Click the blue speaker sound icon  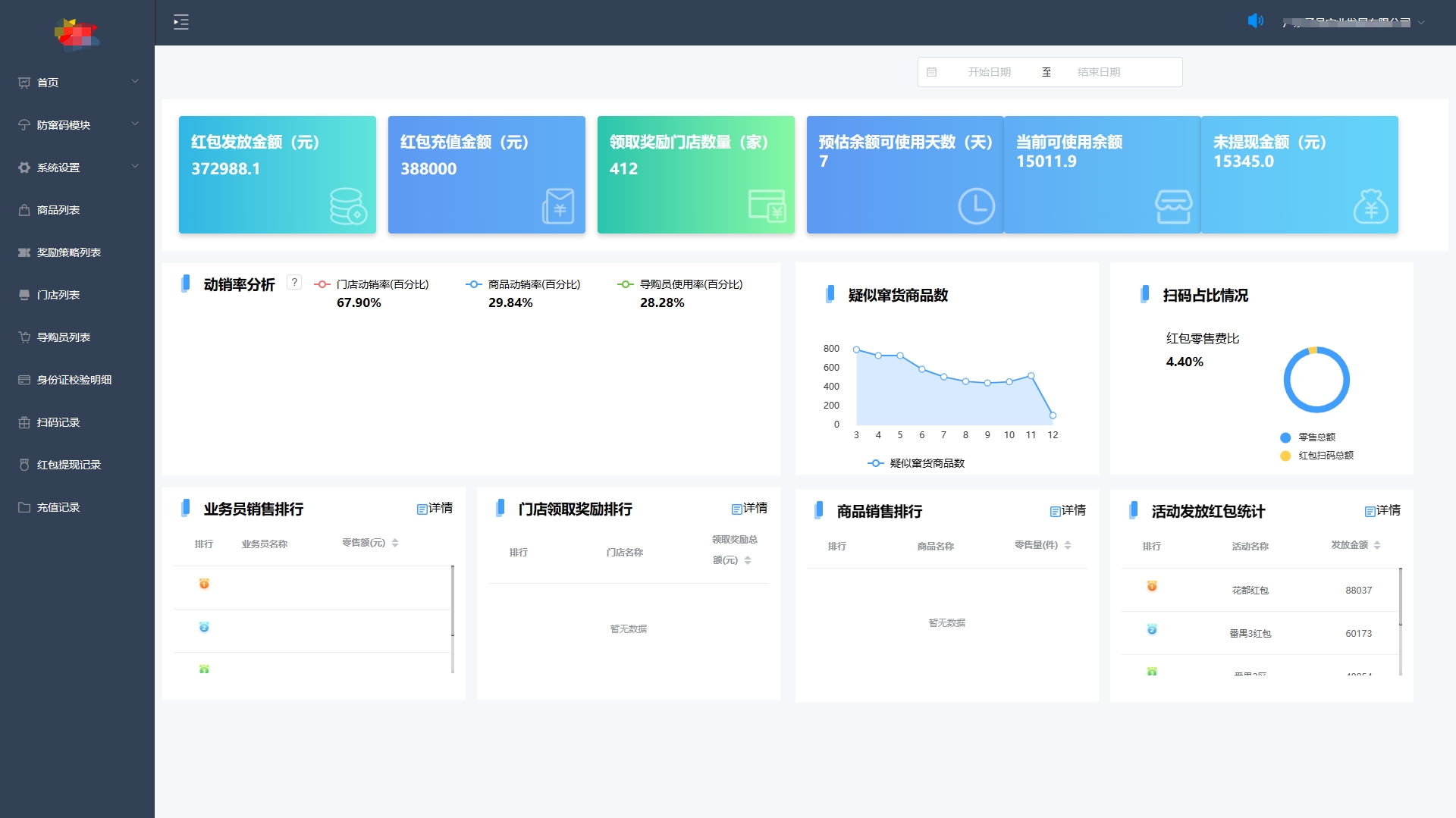point(1256,20)
